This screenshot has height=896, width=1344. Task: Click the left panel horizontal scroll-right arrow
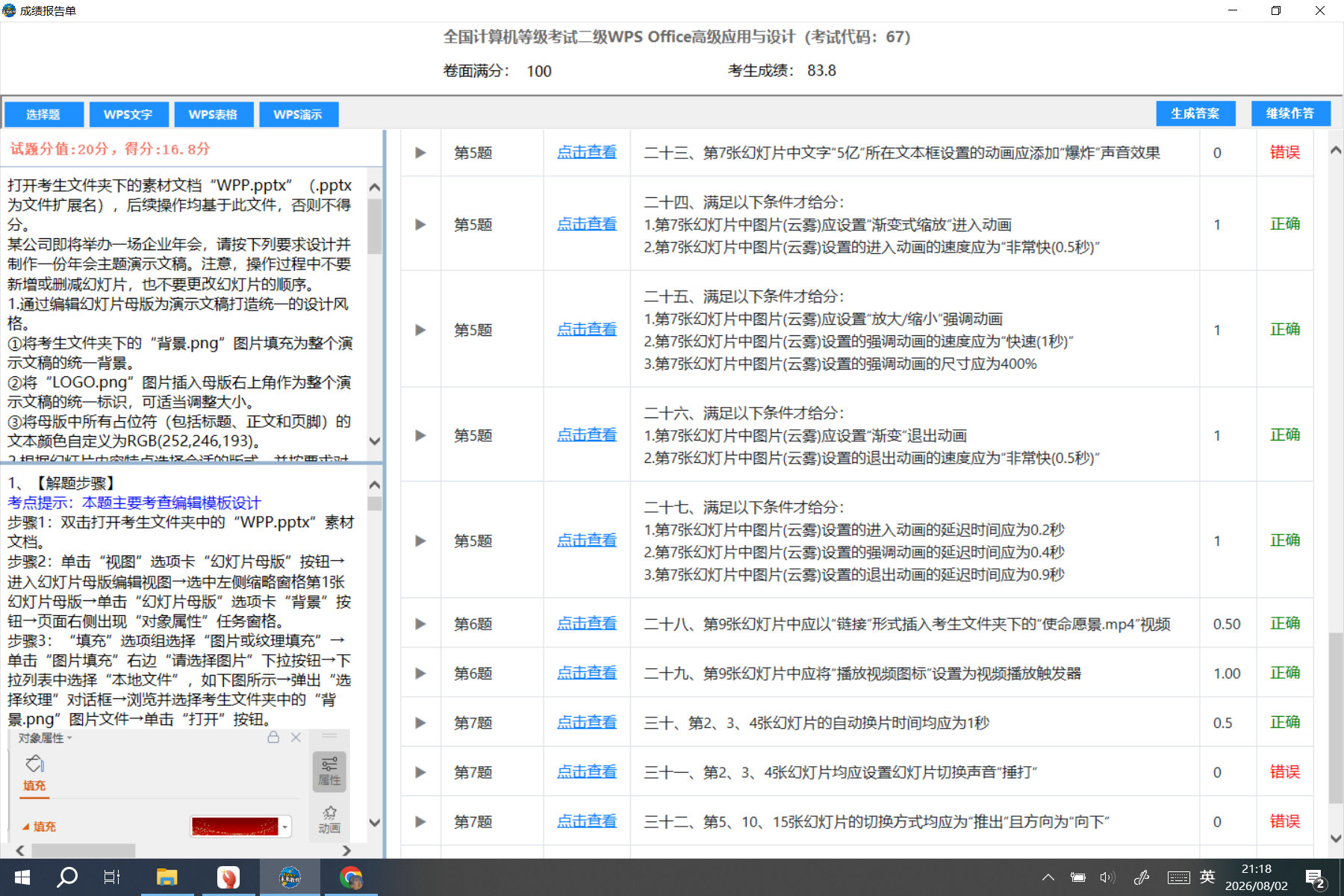click(346, 850)
